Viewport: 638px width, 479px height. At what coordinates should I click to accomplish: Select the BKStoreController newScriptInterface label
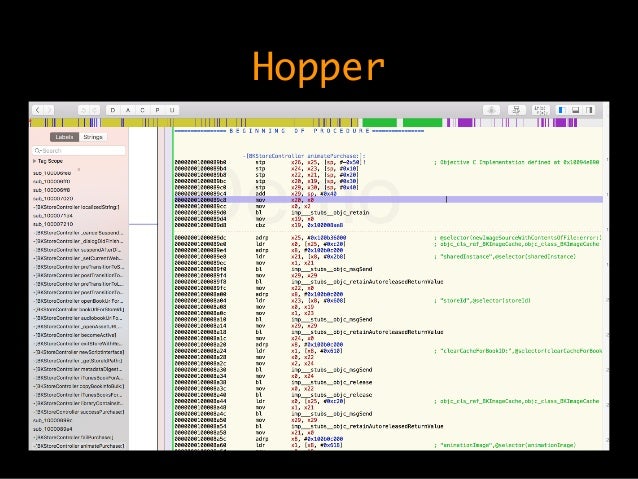(79, 352)
